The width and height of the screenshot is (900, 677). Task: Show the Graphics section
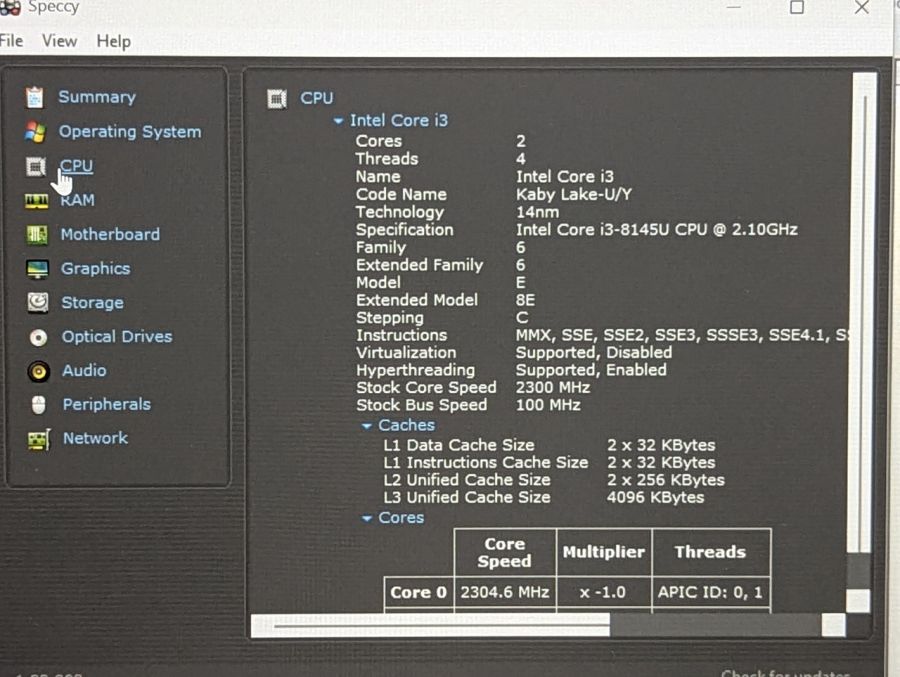point(95,269)
